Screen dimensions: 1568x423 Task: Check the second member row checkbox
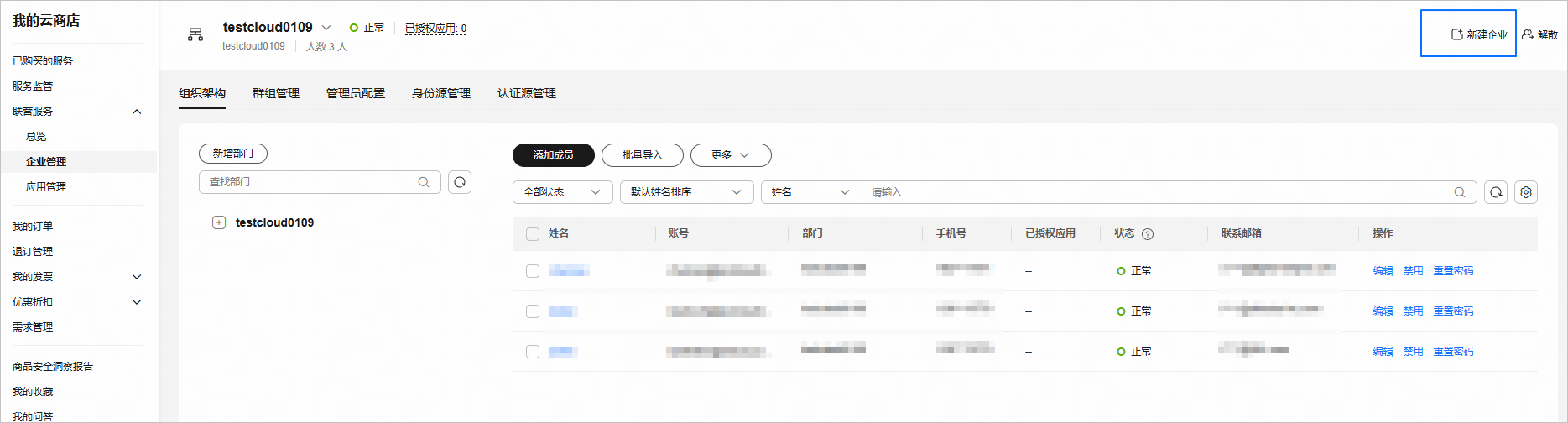point(533,311)
